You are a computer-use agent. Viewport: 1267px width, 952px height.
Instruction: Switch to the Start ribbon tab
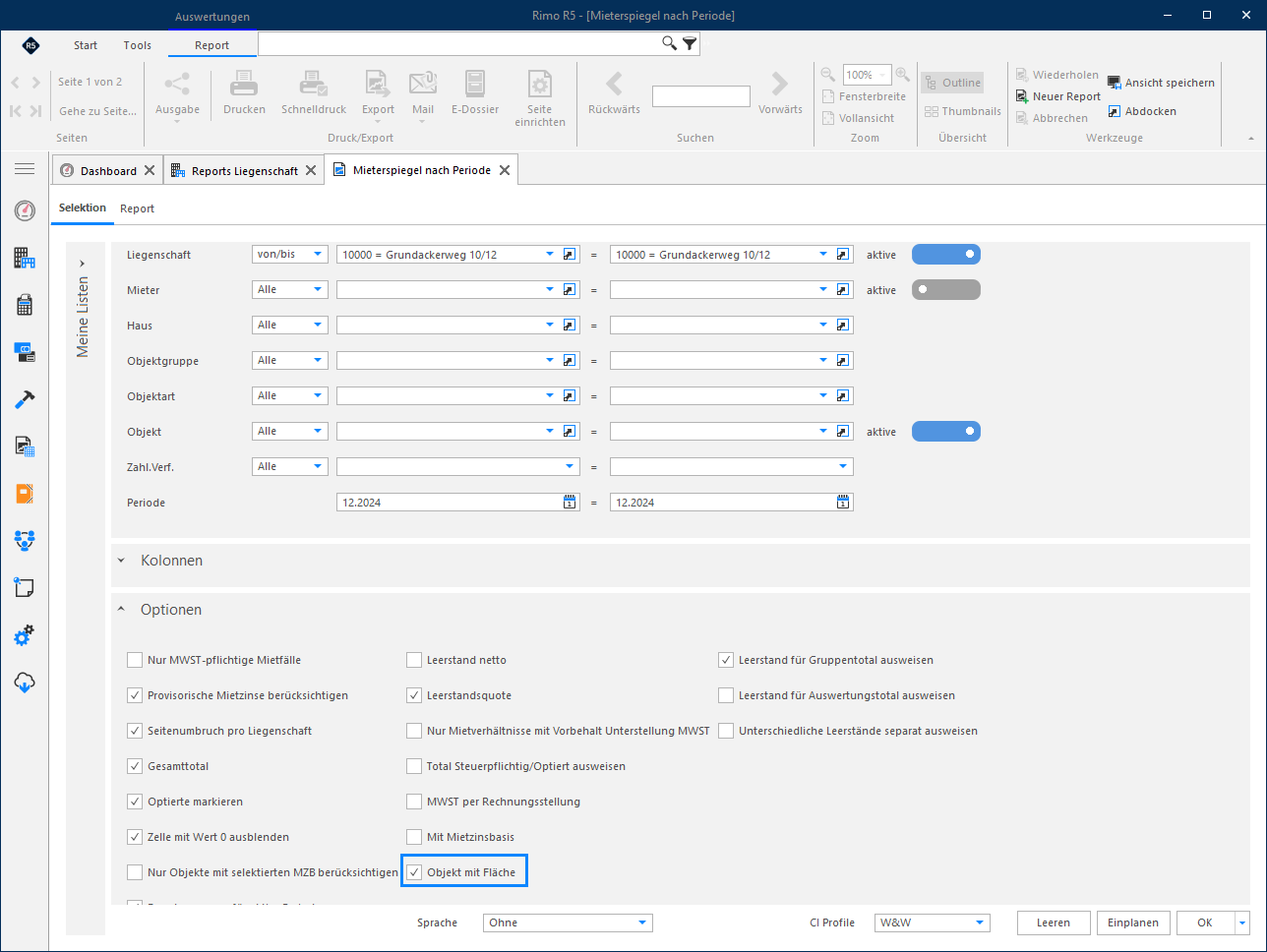pyautogui.click(x=86, y=45)
